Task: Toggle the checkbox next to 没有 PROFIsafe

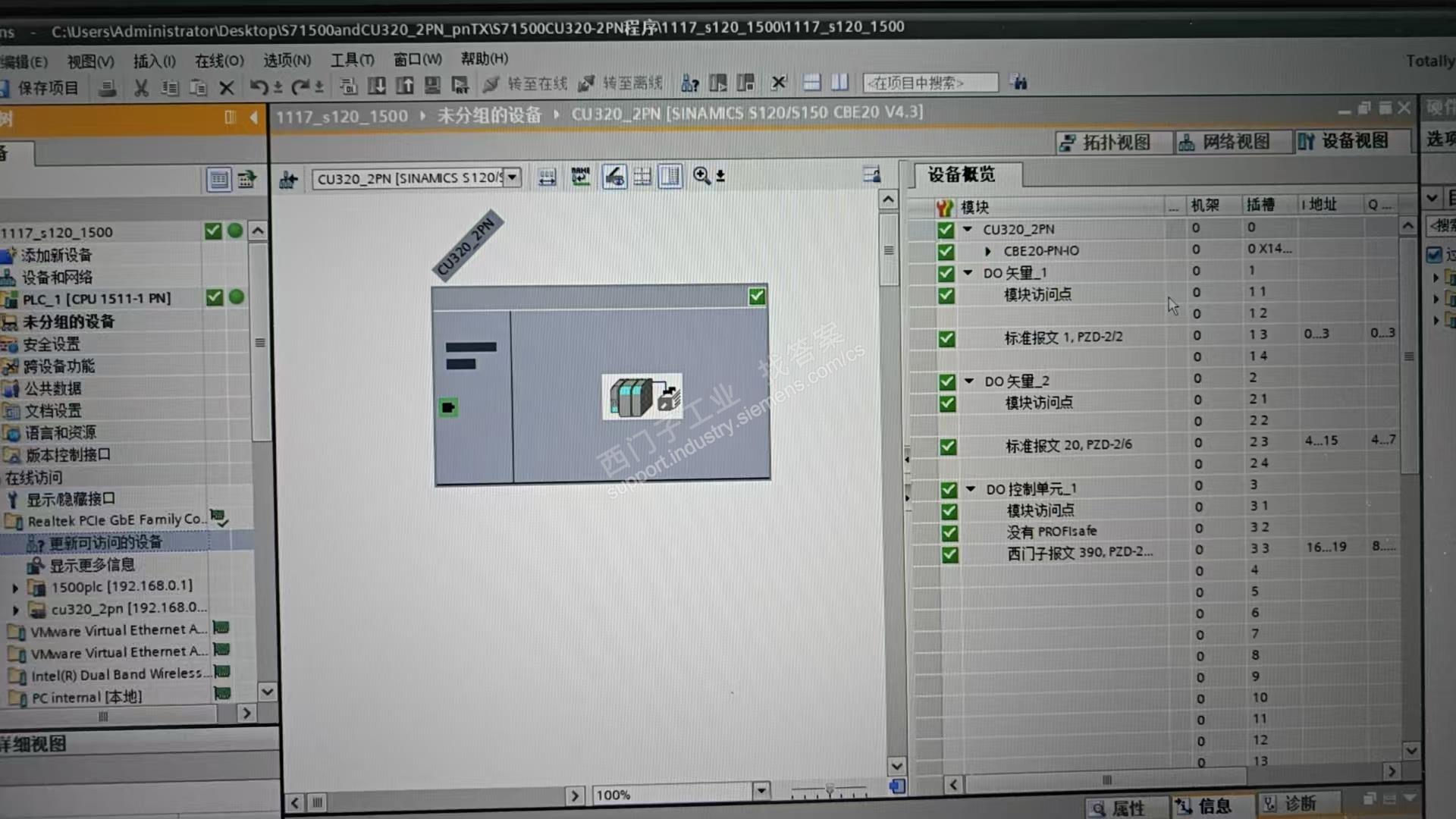Action: pos(949,532)
